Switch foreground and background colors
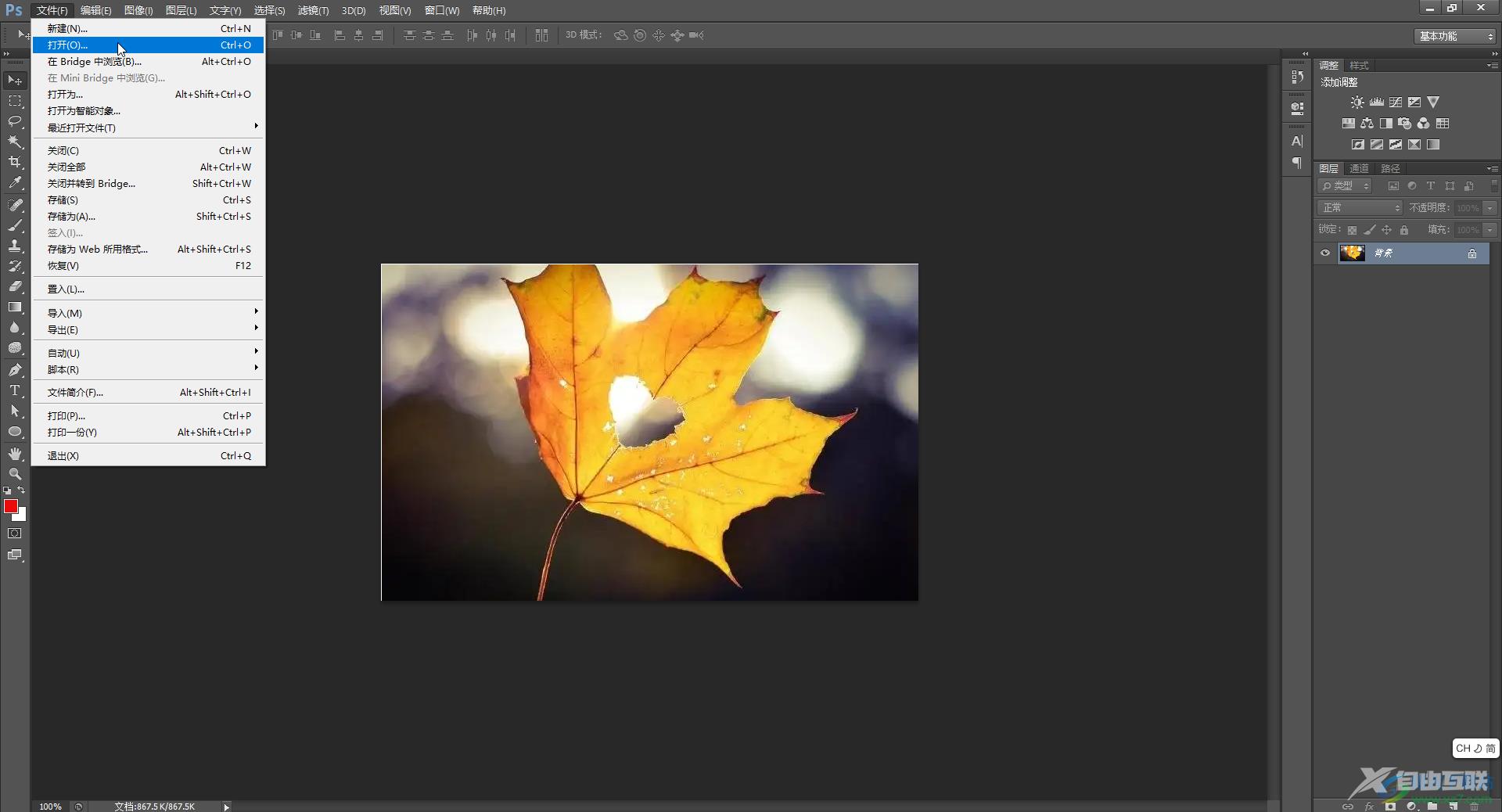This screenshot has width=1502, height=812. point(22,490)
